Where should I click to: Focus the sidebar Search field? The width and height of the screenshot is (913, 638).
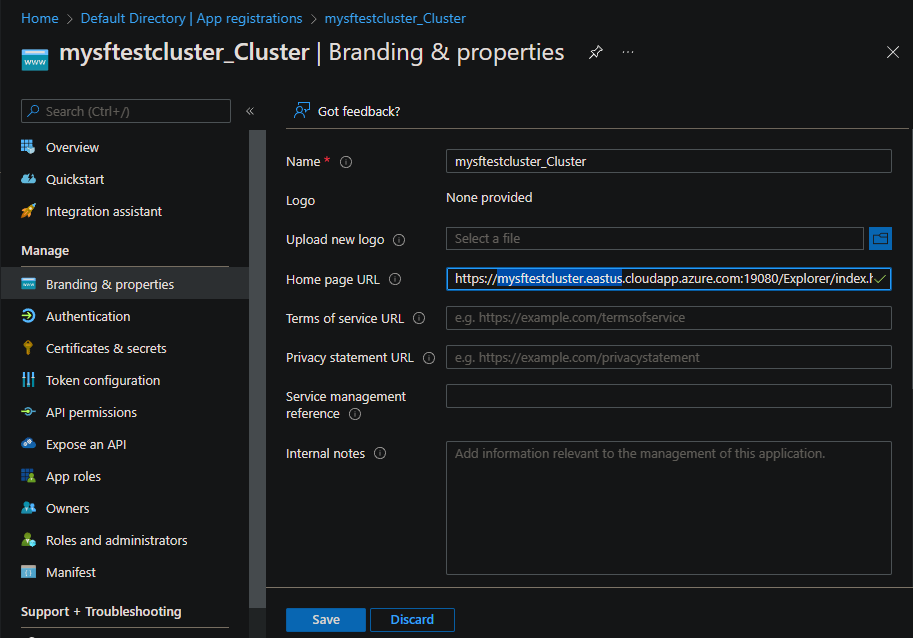126,111
